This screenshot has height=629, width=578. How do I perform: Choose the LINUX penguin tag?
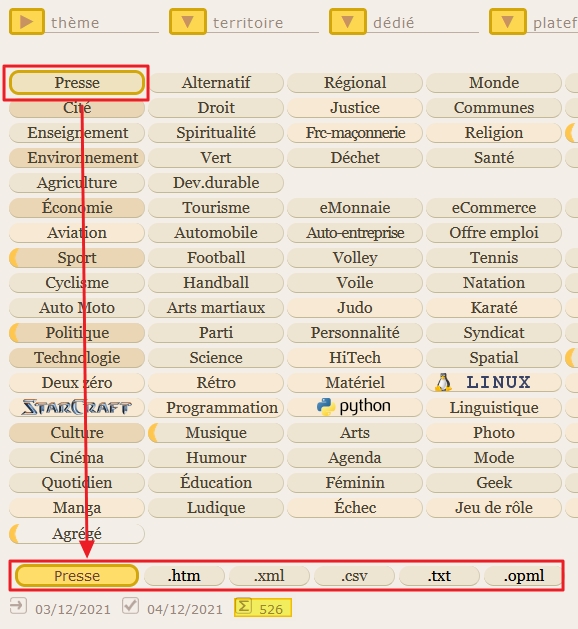coord(493,382)
